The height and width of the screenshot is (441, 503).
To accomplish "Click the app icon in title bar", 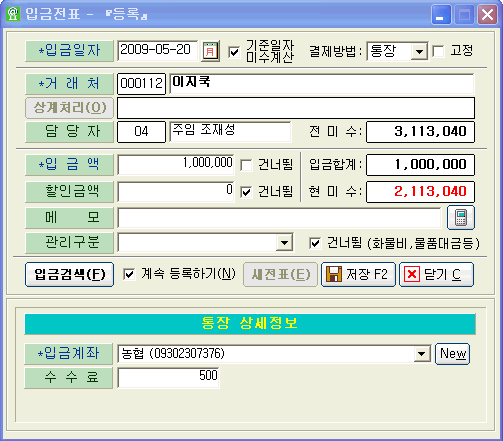I will pyautogui.click(x=13, y=14).
